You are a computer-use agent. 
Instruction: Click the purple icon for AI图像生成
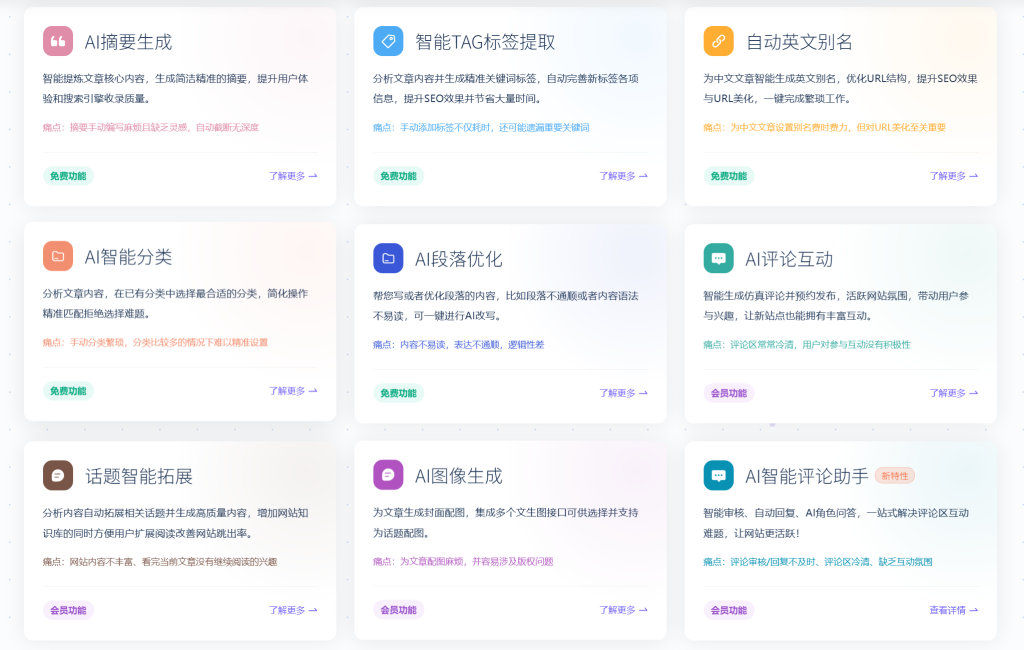[388, 475]
